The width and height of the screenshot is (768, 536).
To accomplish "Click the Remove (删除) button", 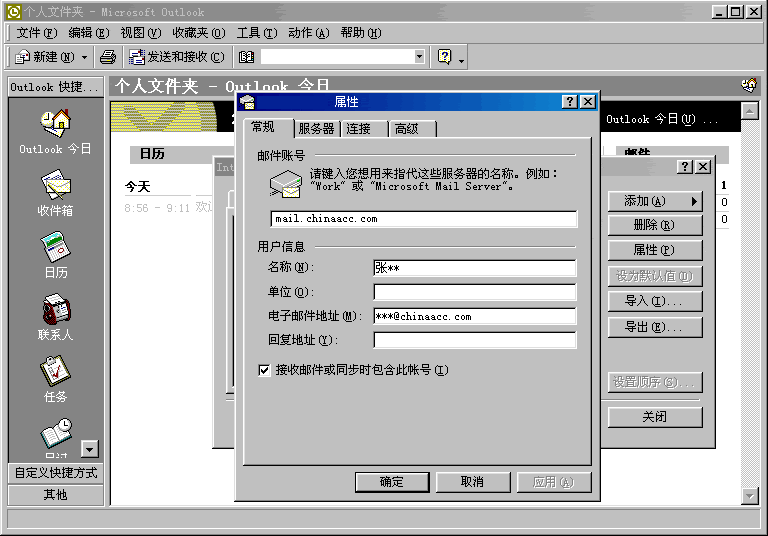I will click(655, 225).
